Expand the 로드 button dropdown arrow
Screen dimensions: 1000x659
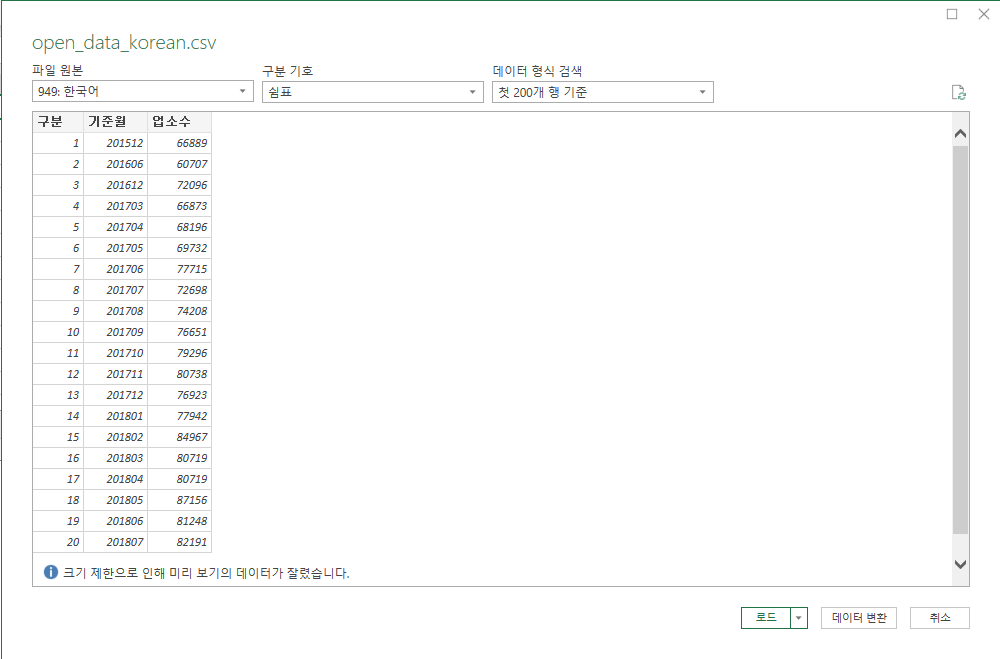click(x=798, y=618)
